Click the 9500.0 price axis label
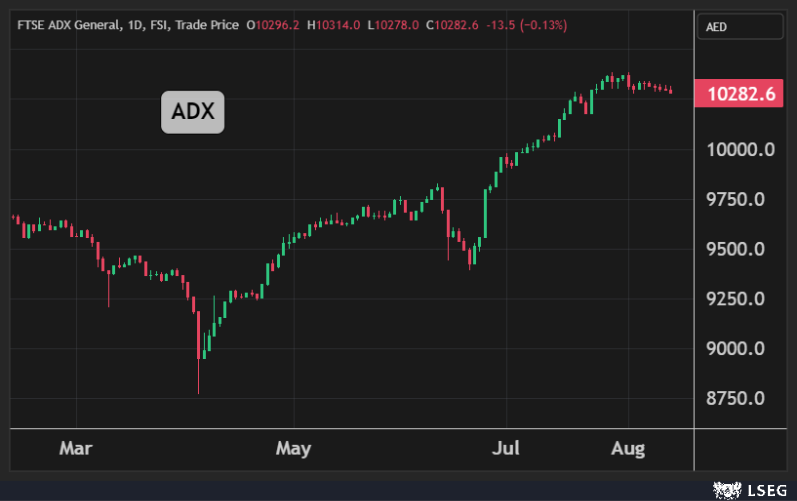The height and width of the screenshot is (501, 797). pos(736,249)
